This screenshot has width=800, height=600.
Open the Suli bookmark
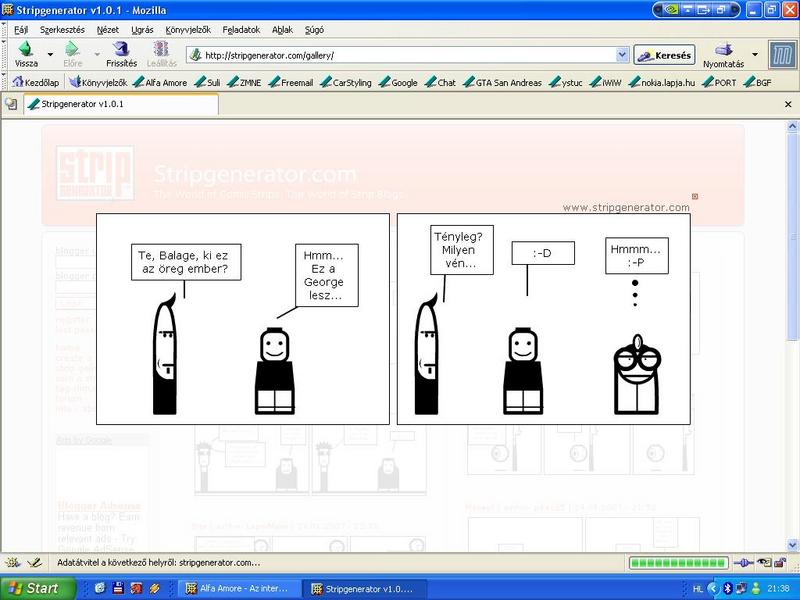point(208,82)
